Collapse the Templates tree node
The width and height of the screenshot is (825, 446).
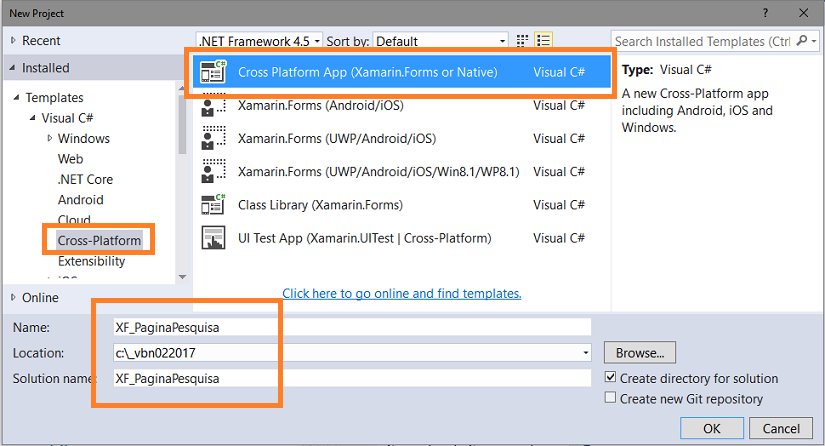[16, 97]
